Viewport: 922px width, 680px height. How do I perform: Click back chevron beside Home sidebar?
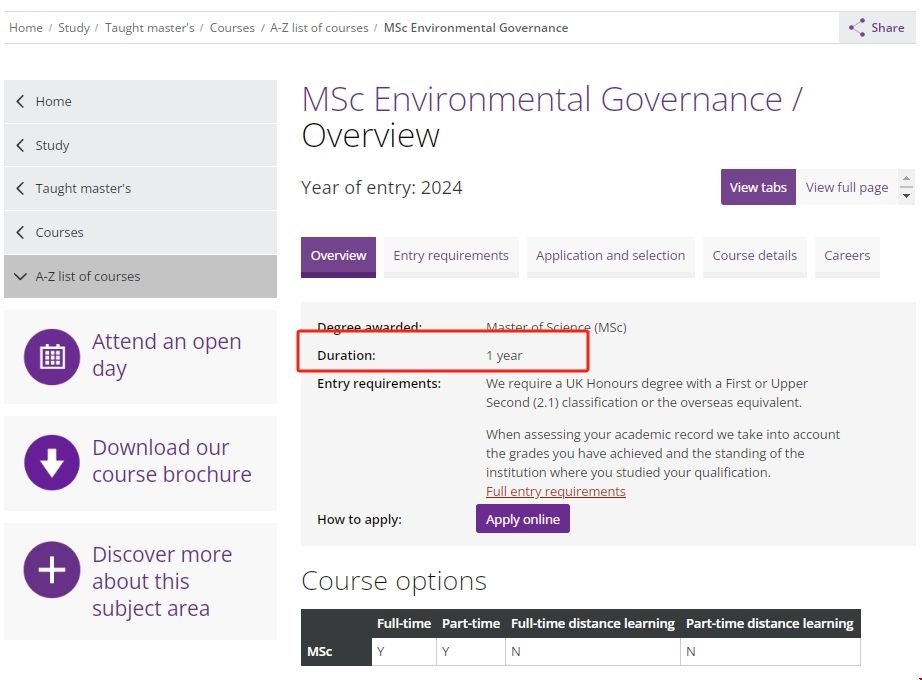click(20, 101)
